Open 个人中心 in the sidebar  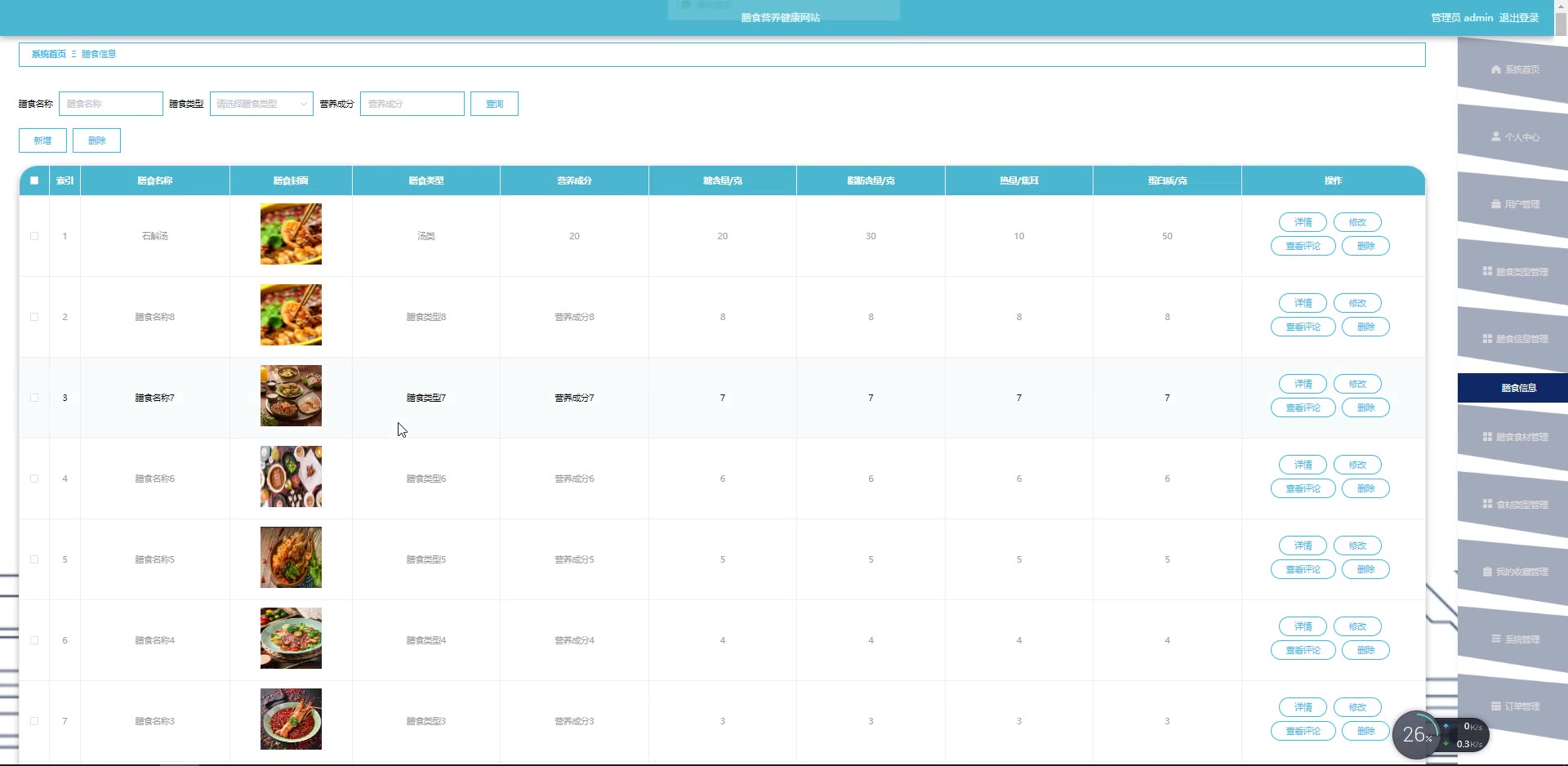pyautogui.click(x=1515, y=137)
